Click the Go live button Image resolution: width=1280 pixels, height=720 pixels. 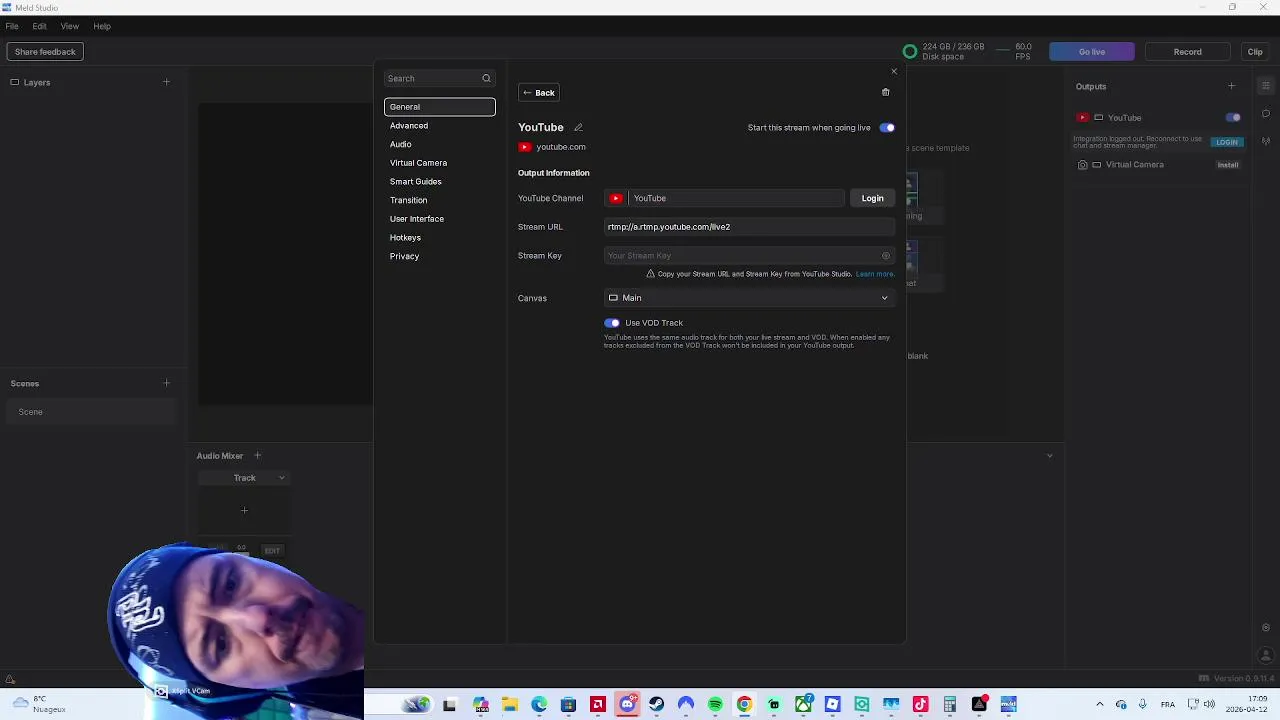point(1092,52)
